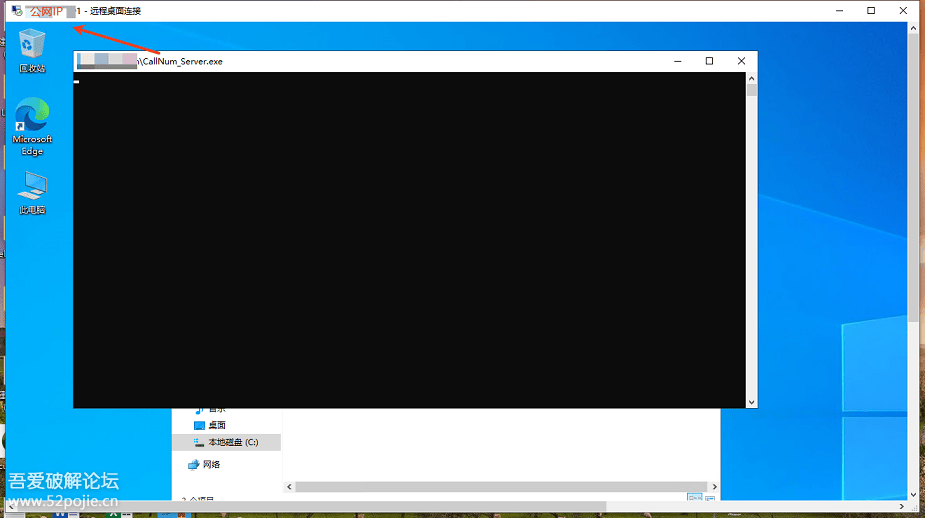
Task: Click the remote desktop vertical scrollbar down arrow
Action: (x=914, y=494)
